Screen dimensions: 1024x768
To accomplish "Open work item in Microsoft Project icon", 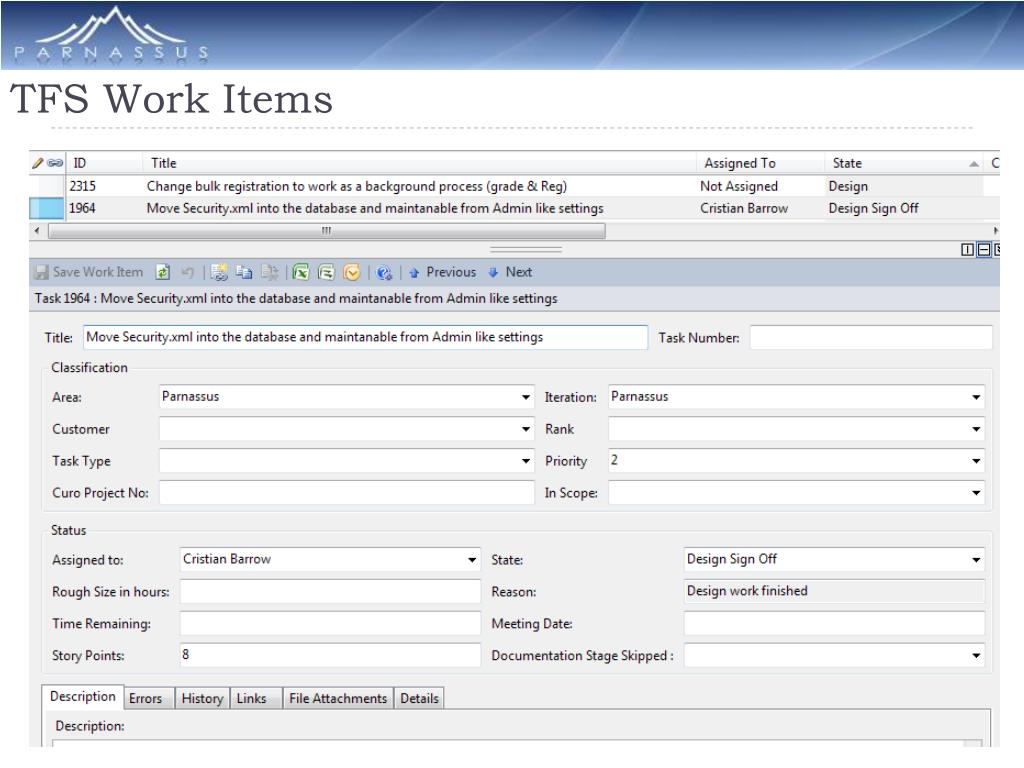I will (326, 272).
